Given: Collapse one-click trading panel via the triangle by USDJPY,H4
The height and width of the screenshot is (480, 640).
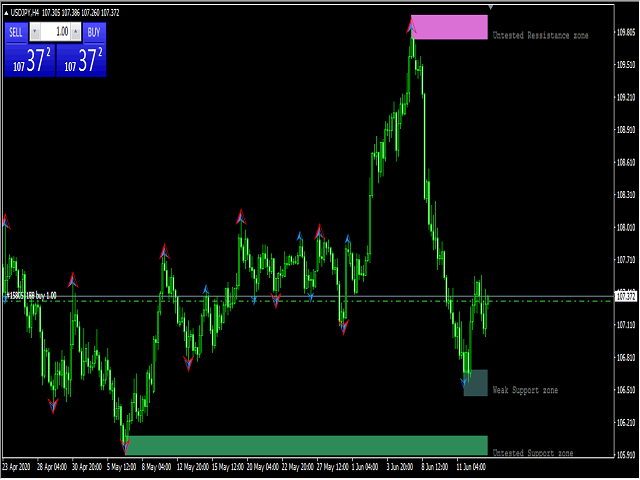Looking at the screenshot, I should pyautogui.click(x=6, y=13).
